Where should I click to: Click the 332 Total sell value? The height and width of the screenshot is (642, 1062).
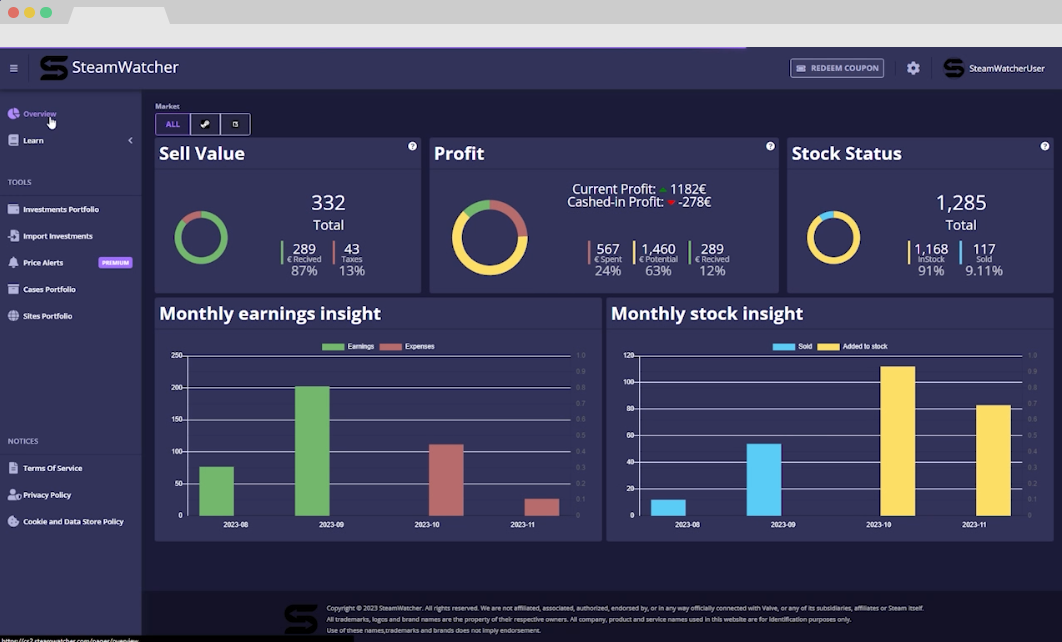point(328,202)
